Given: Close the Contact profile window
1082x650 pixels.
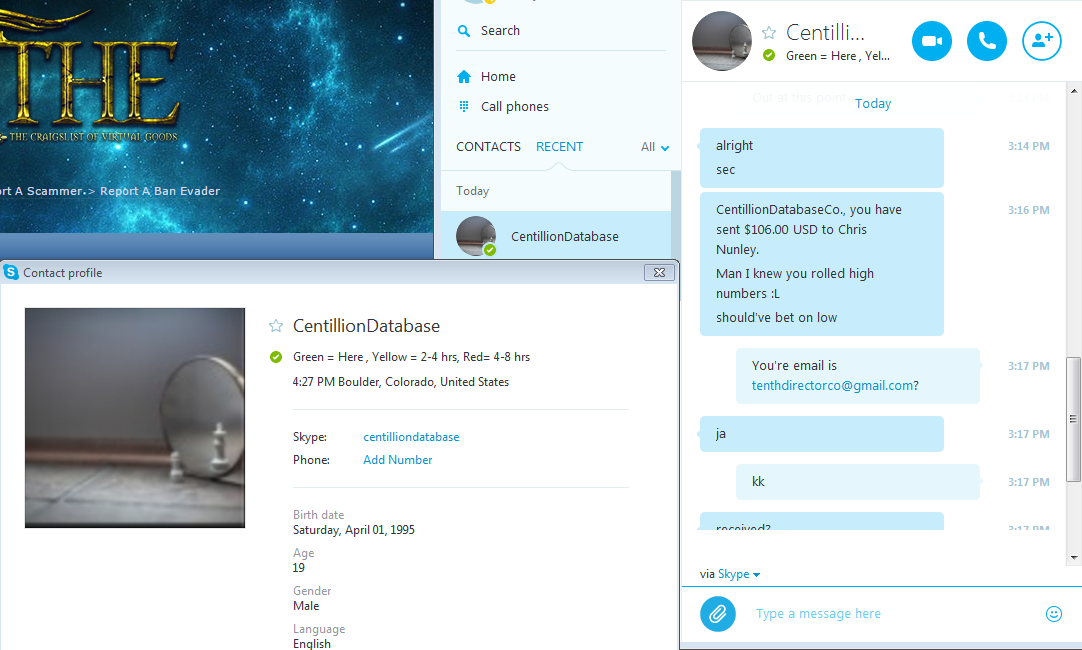Looking at the screenshot, I should click(x=659, y=273).
